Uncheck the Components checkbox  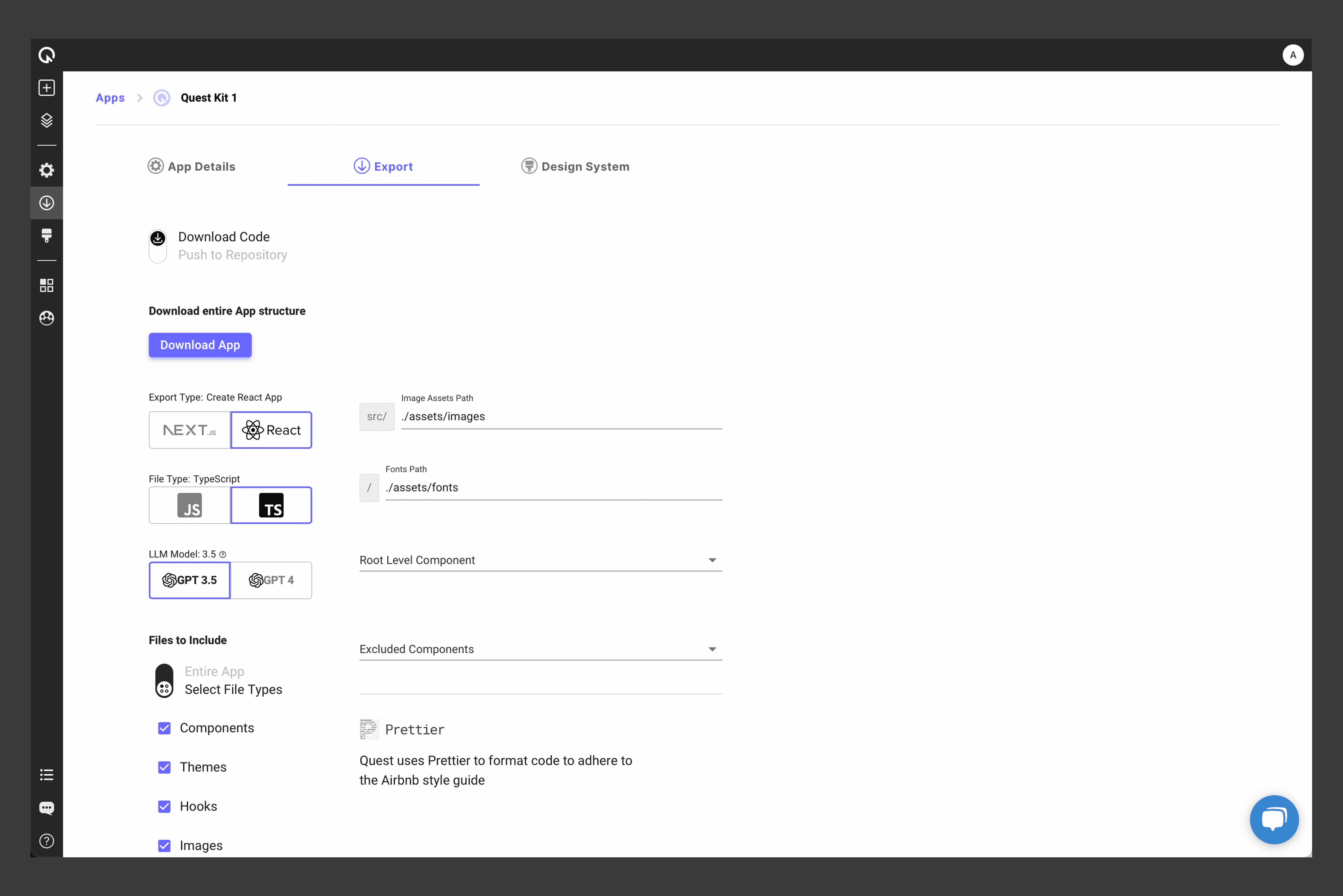tap(165, 728)
